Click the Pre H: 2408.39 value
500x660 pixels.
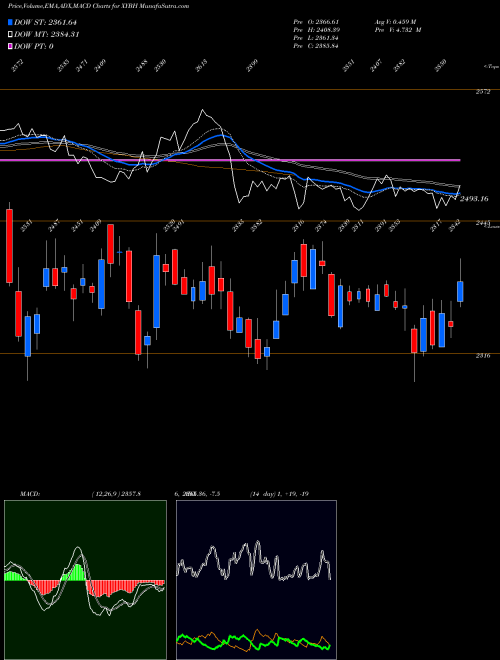317,30
